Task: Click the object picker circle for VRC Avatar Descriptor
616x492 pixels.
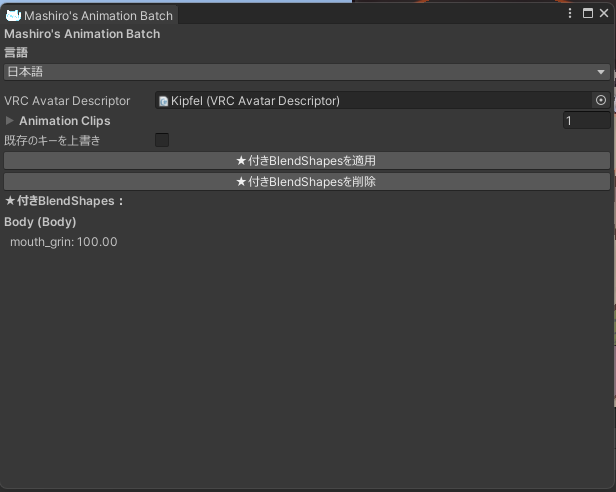Action: point(600,101)
